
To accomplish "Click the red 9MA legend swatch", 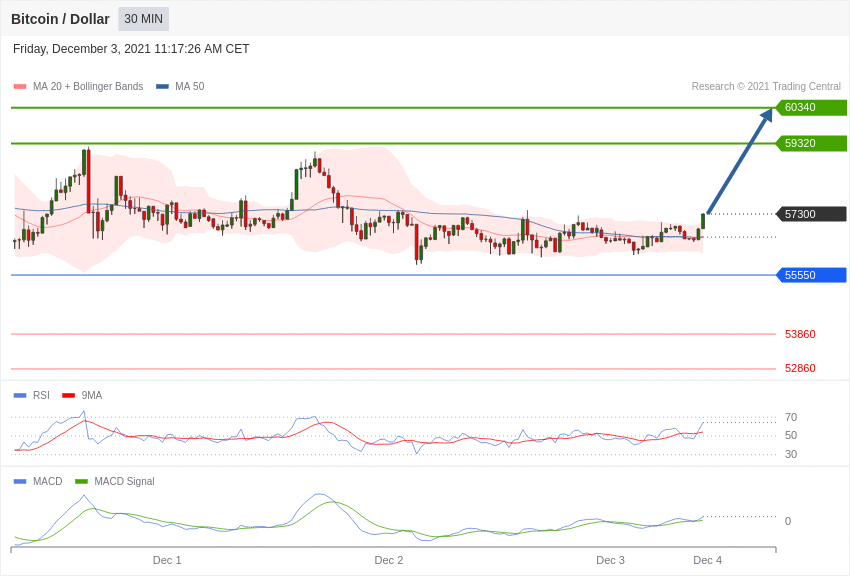I will pos(68,396).
